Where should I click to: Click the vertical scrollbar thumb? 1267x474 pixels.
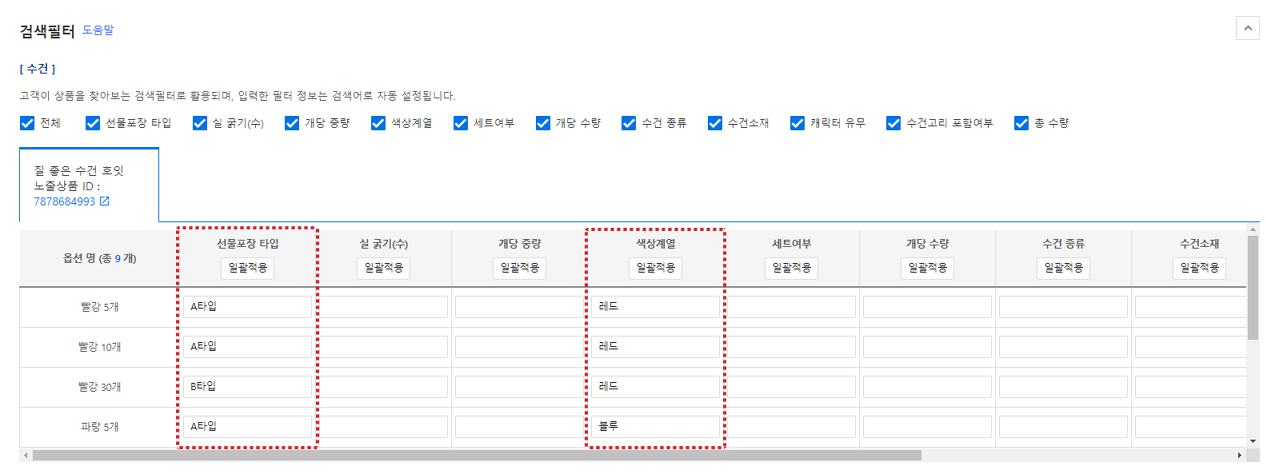tap(1252, 287)
